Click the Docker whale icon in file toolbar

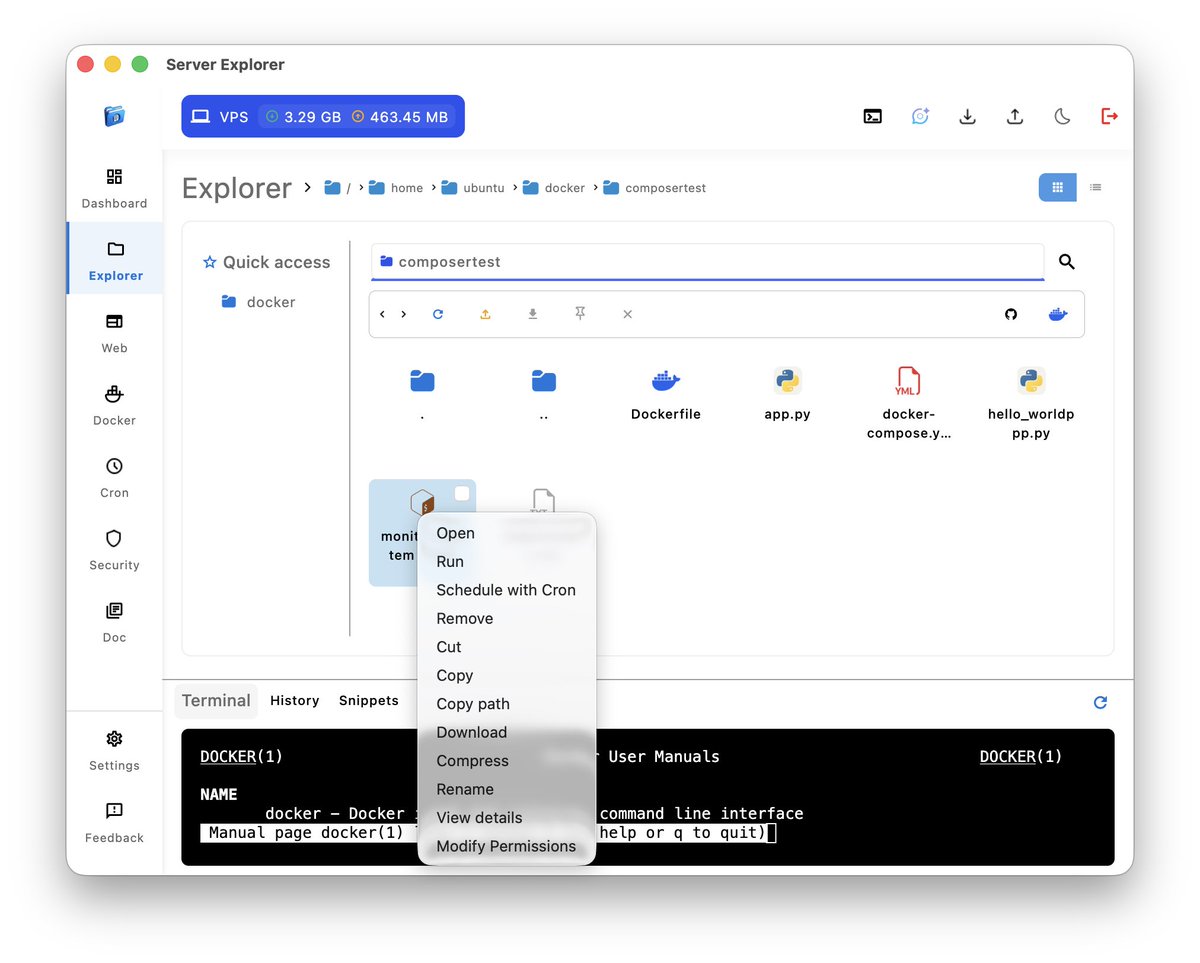1057,314
